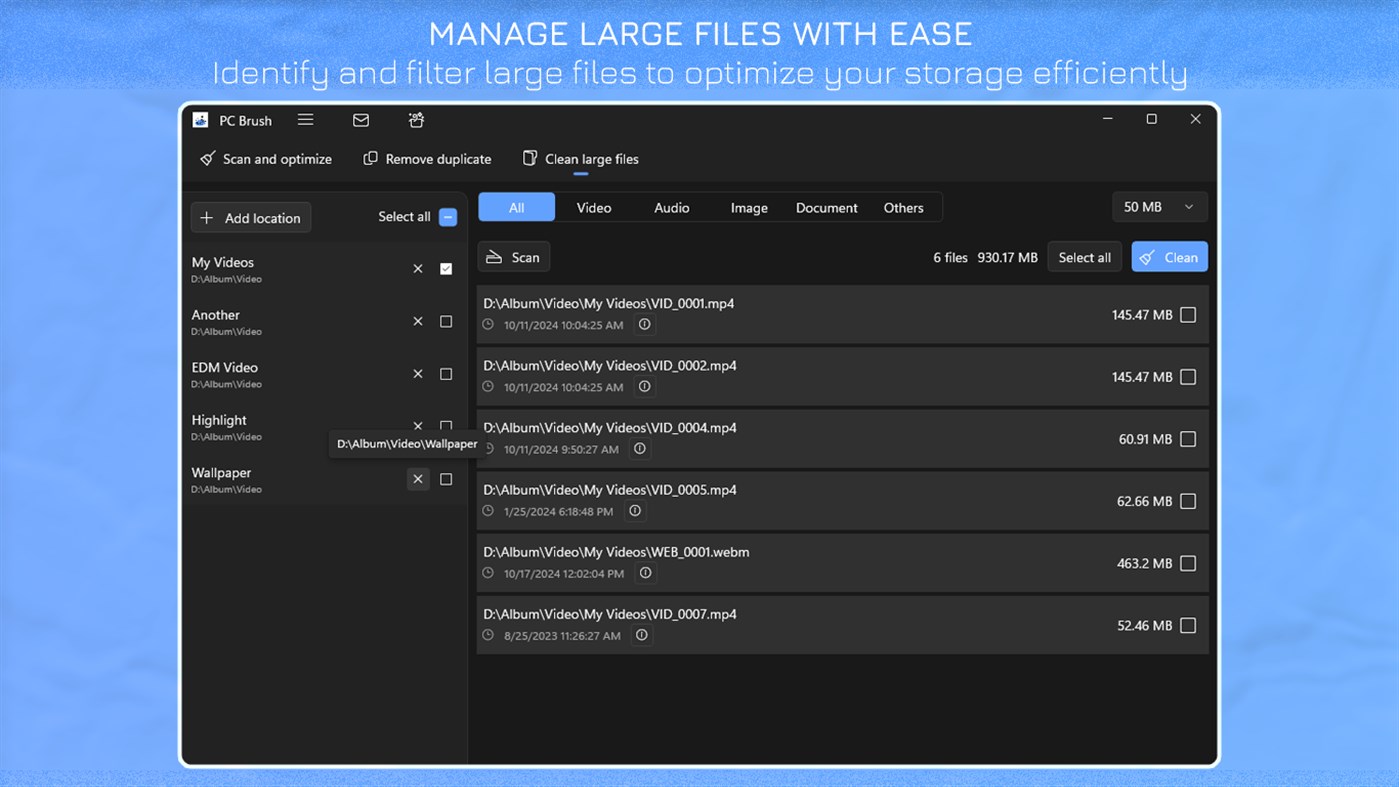The height and width of the screenshot is (787, 1399).
Task: Open the feedback mail icon
Action: coord(360,119)
